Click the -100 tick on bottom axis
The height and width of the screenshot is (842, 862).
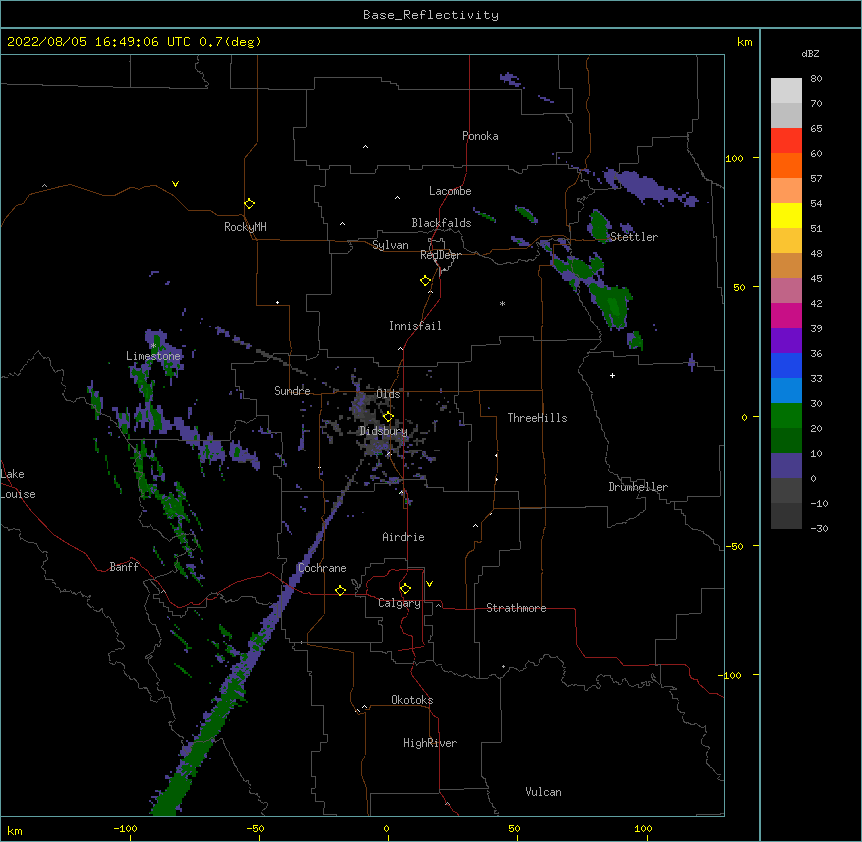(x=125, y=828)
